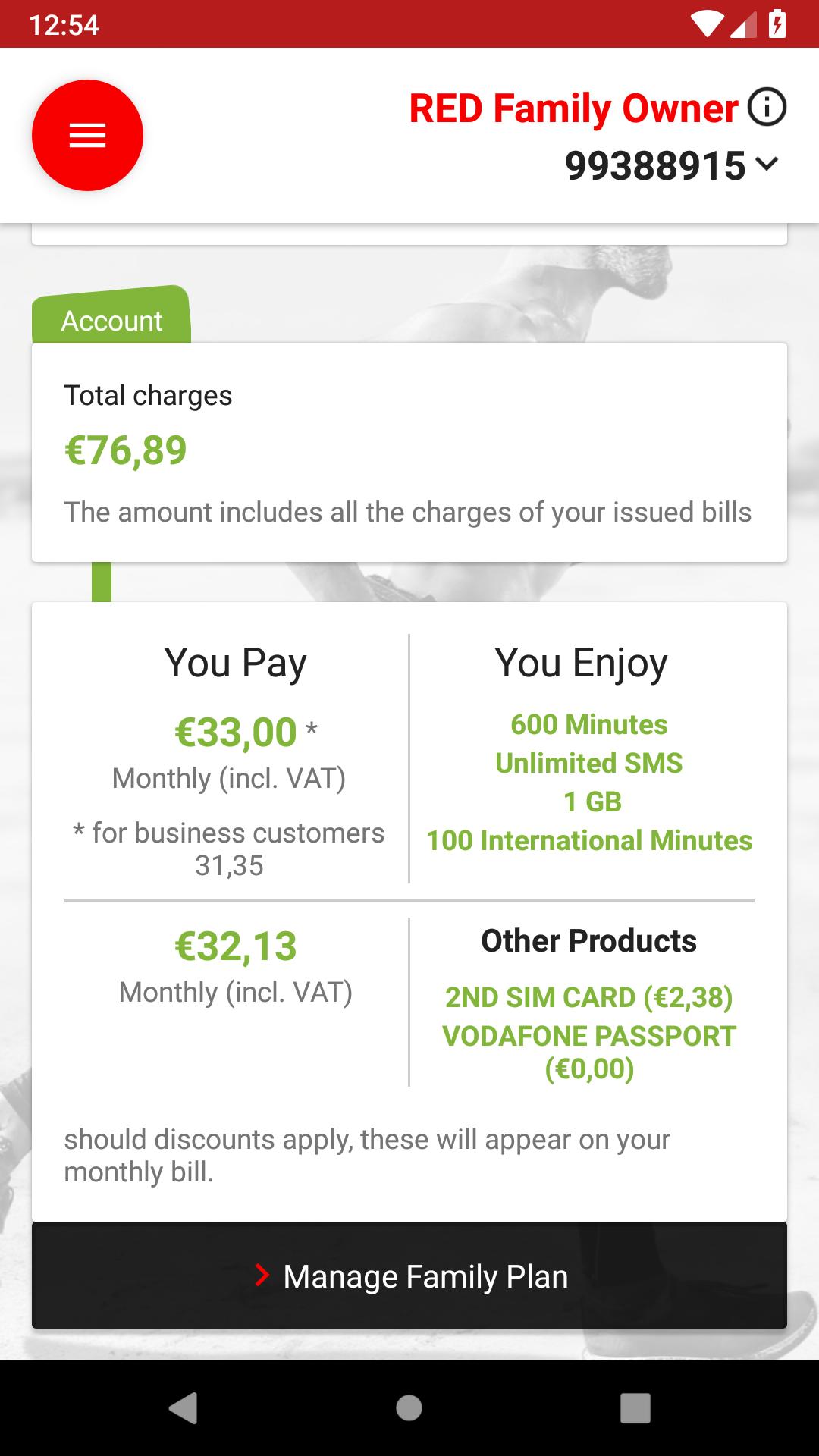This screenshot has width=819, height=1456.
Task: Tap the Total charges card heading
Action: point(148,395)
